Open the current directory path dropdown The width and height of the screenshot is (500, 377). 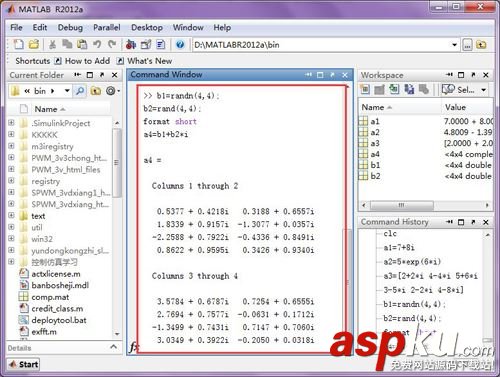tap(454, 45)
